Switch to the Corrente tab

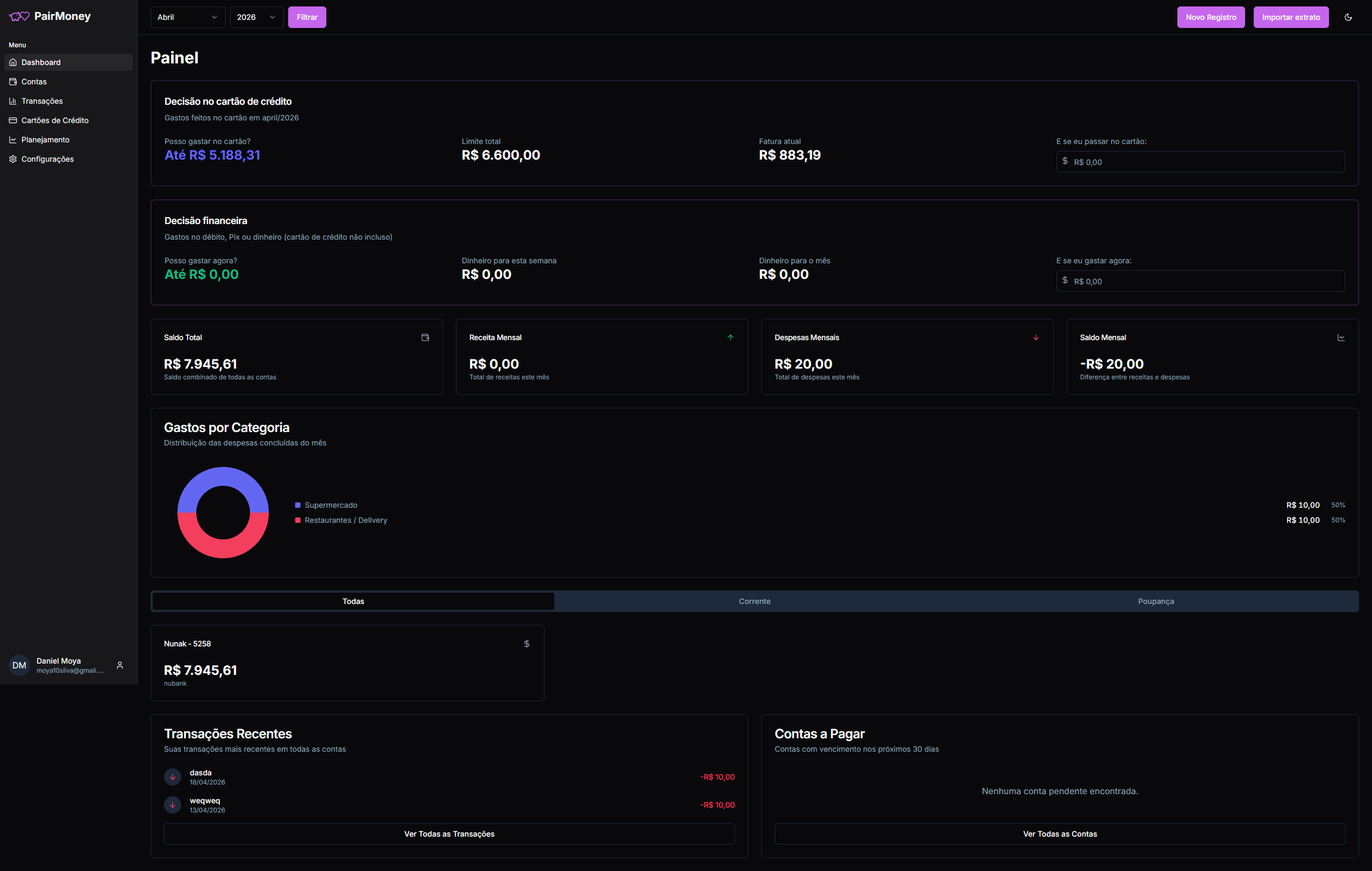coord(754,601)
